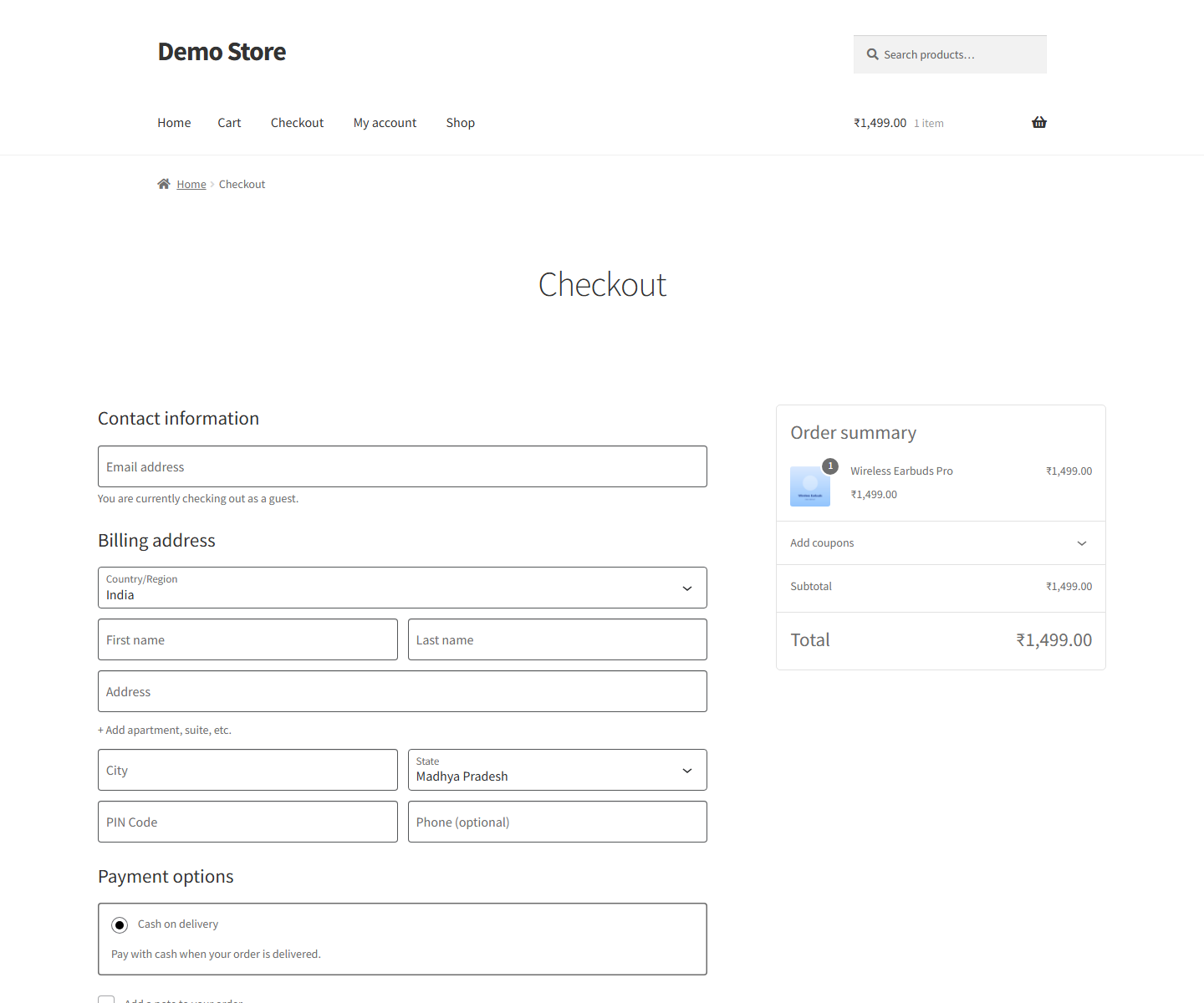The height and width of the screenshot is (1003, 1204).
Task: Open the State dropdown showing Madhya Pradesh
Action: click(558, 770)
